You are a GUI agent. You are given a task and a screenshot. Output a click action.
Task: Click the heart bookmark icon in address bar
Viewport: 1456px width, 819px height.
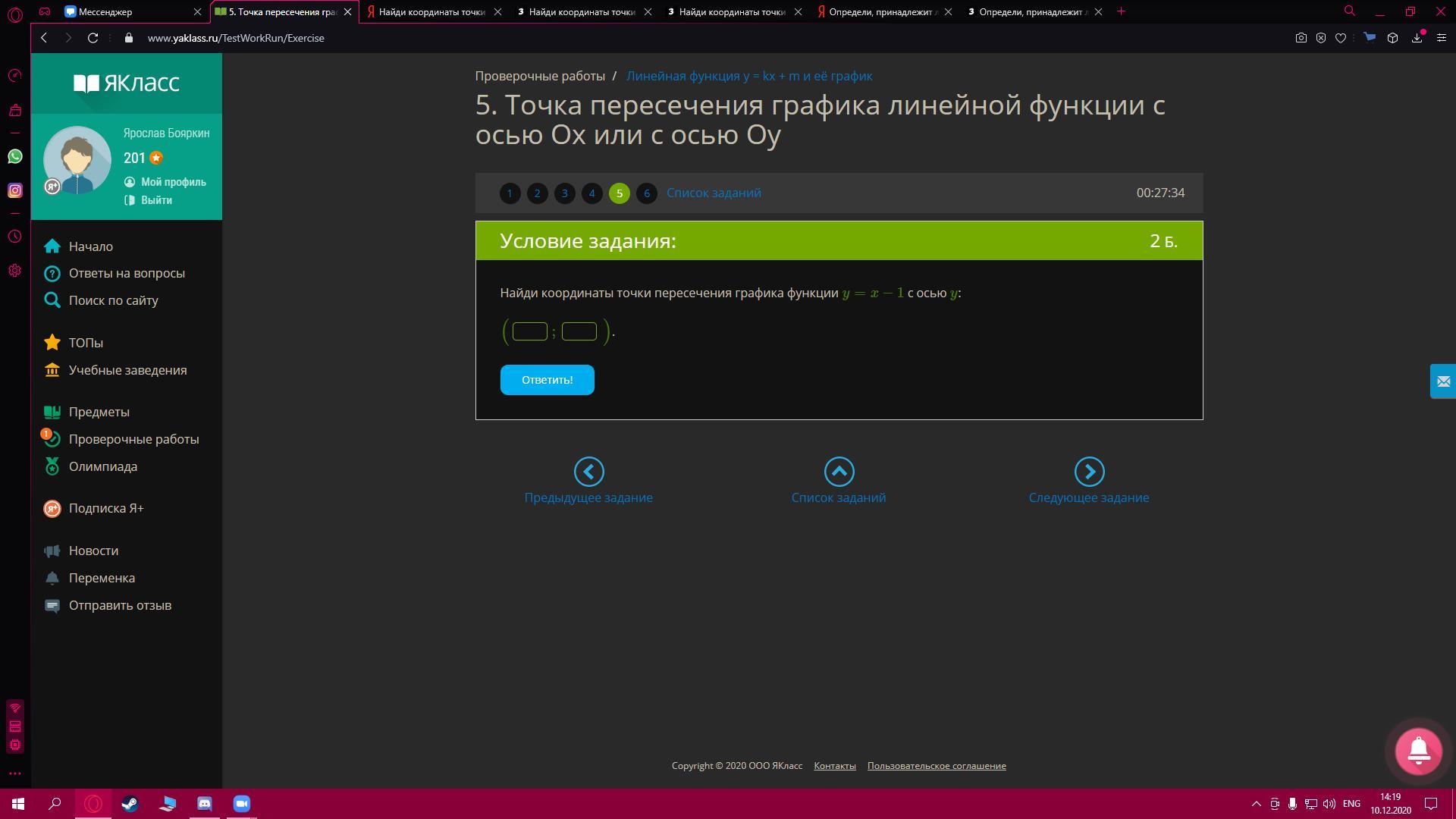pos(1341,38)
